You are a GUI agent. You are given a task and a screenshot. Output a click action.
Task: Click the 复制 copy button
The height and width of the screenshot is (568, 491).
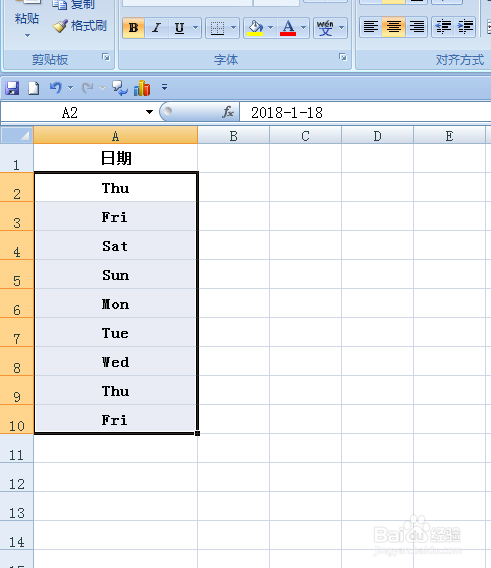click(x=74, y=4)
